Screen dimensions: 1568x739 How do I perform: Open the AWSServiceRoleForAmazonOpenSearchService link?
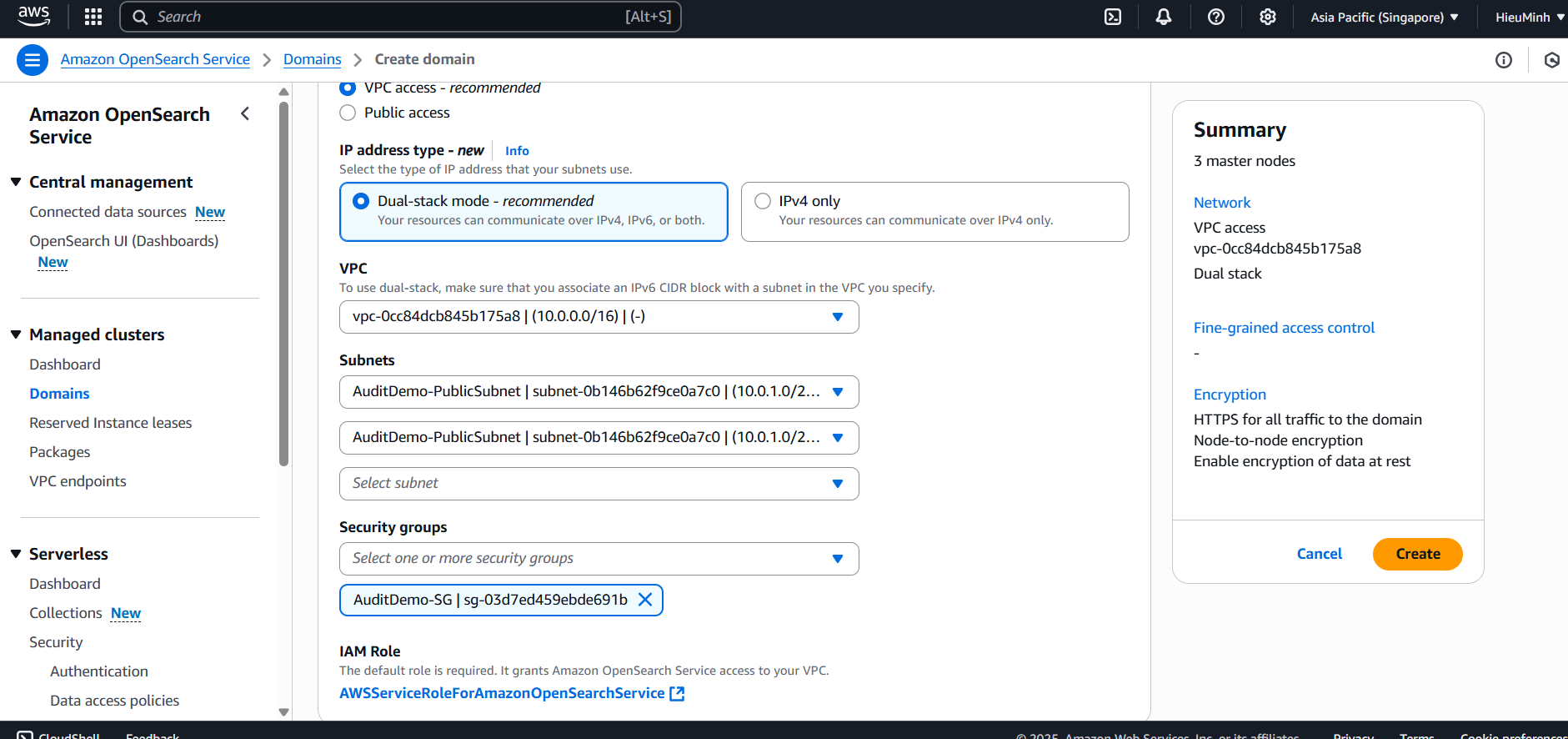[x=502, y=693]
